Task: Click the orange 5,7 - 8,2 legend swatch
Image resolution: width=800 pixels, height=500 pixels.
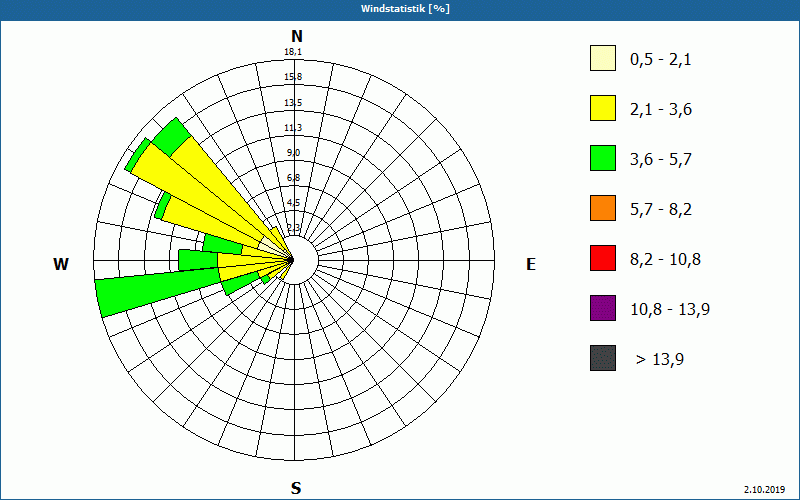Action: point(603,208)
